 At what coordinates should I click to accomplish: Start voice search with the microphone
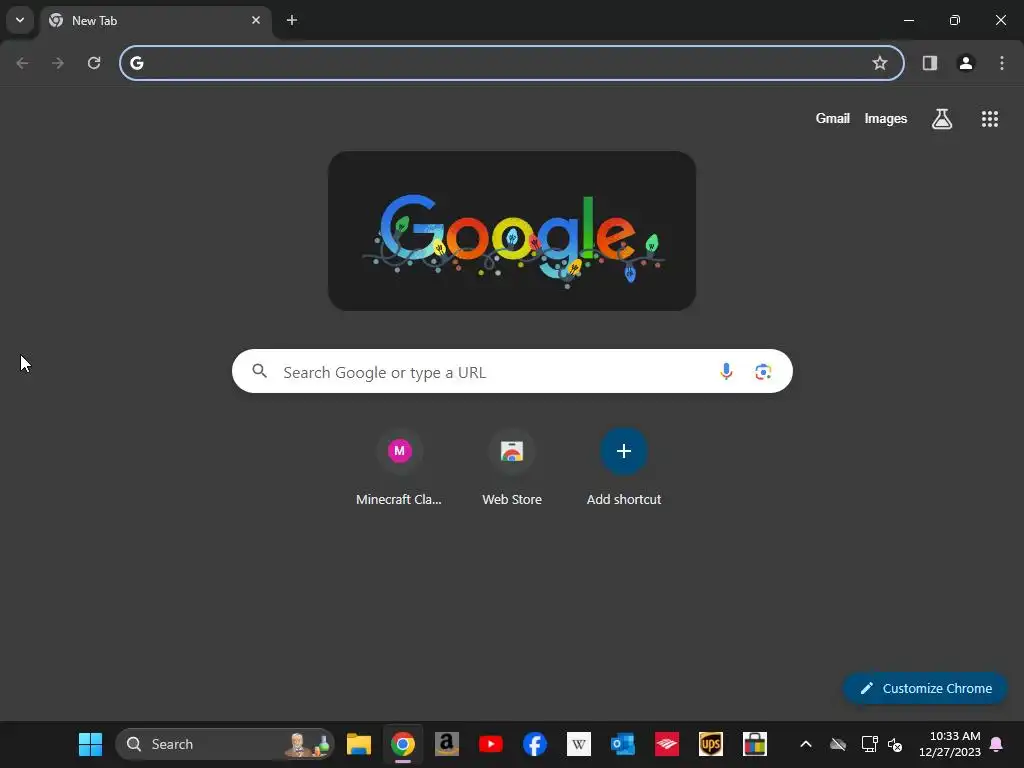(726, 372)
